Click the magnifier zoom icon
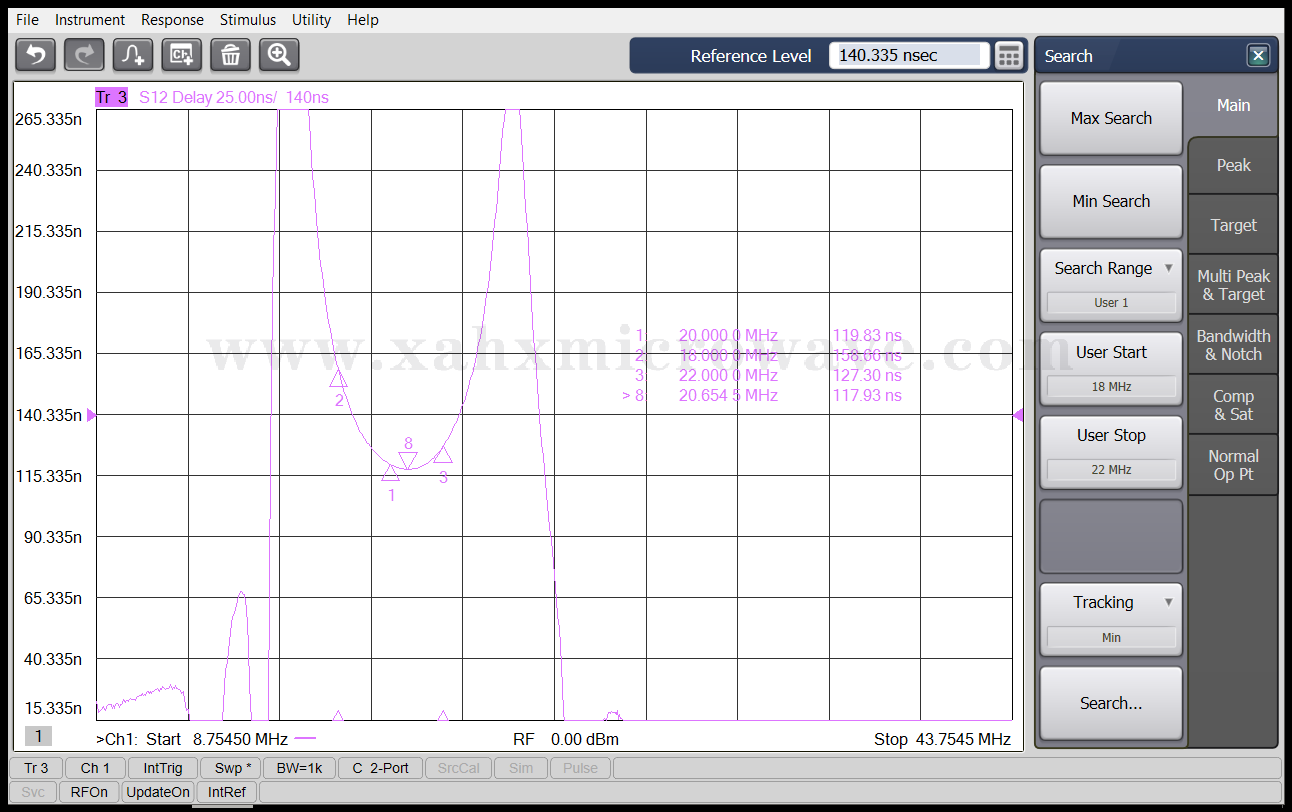 279,54
